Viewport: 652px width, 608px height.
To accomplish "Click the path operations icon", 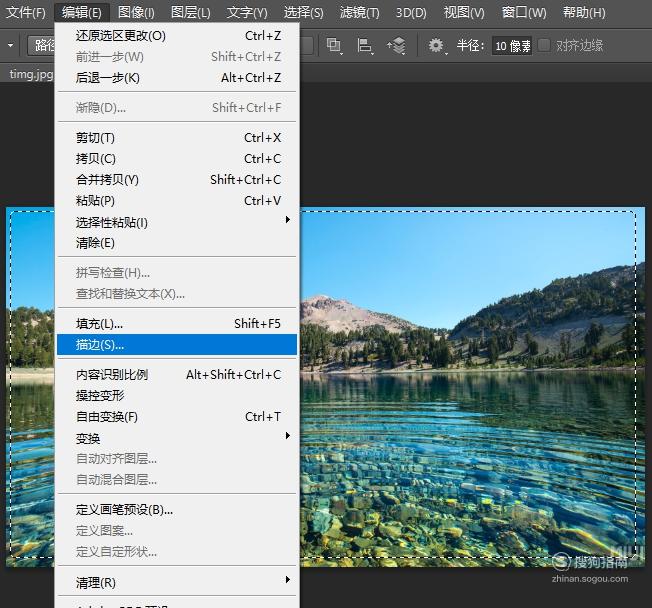I will 334,45.
